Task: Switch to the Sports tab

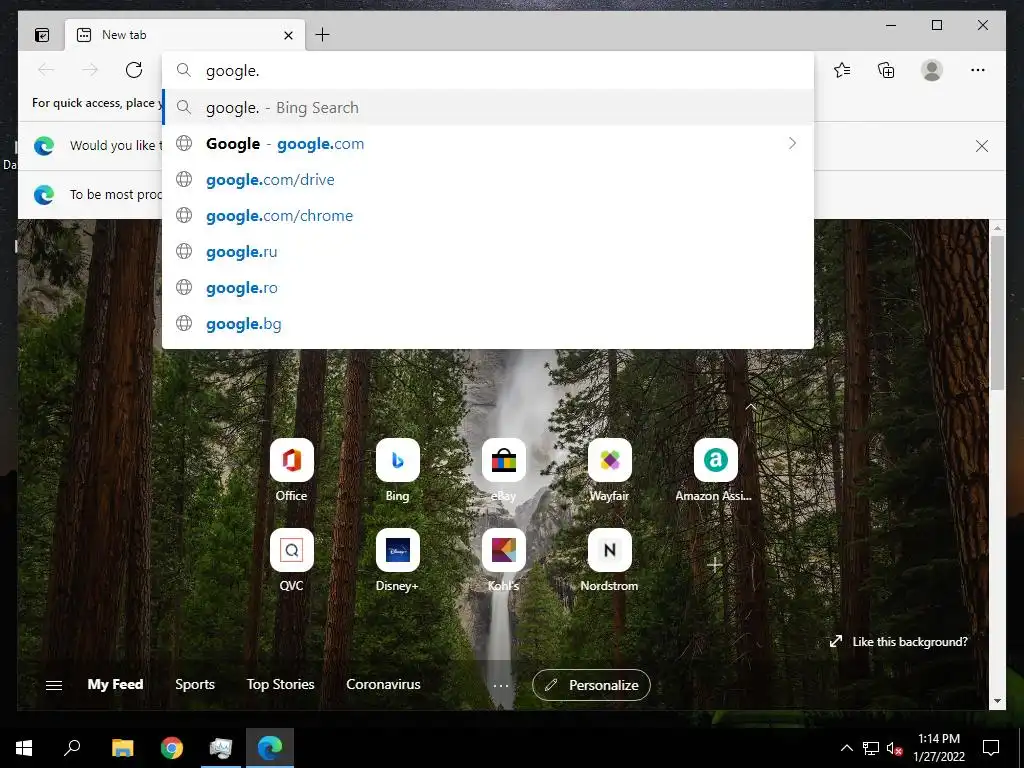Action: (x=195, y=684)
